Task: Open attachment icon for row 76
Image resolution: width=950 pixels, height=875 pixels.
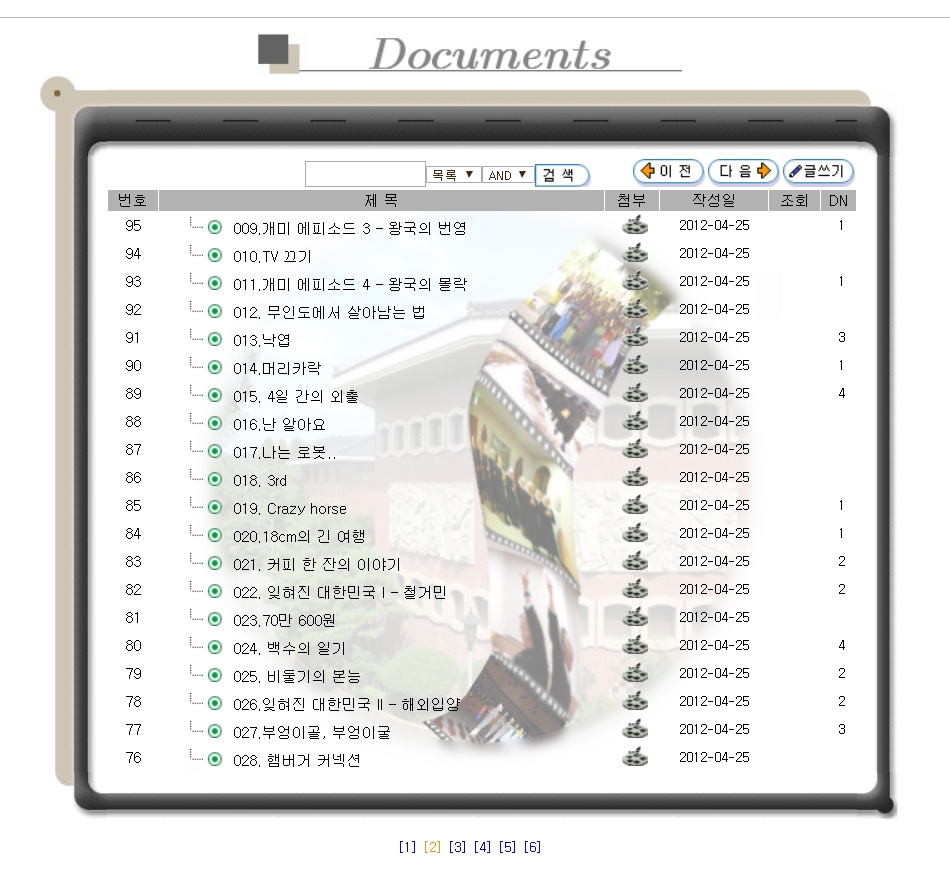Action: click(635, 757)
